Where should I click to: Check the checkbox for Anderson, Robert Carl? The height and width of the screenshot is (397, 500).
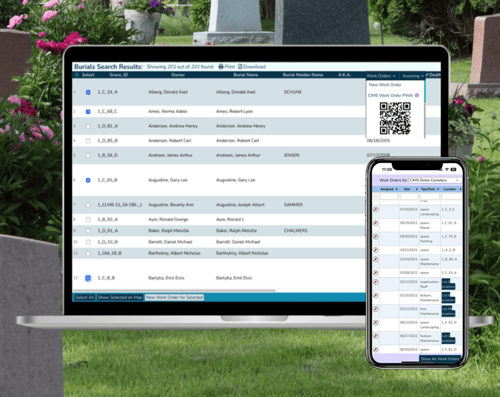tap(88, 141)
